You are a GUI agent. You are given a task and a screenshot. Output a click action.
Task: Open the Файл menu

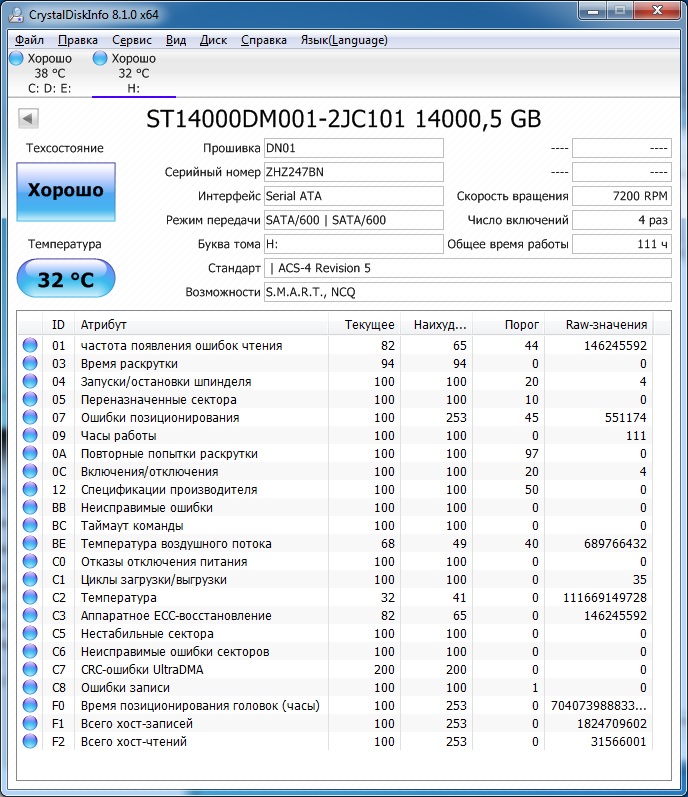click(x=29, y=40)
